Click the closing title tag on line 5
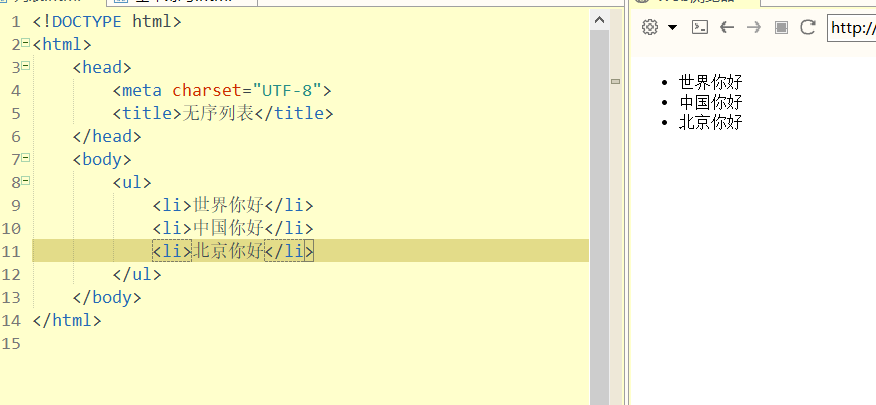This screenshot has height=405, width=876. coord(294,113)
